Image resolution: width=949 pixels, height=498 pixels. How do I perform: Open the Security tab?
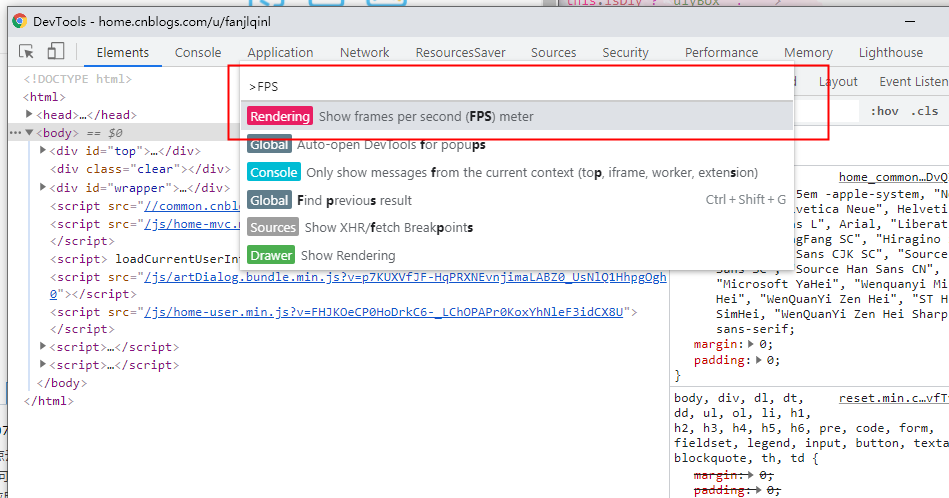(625, 53)
